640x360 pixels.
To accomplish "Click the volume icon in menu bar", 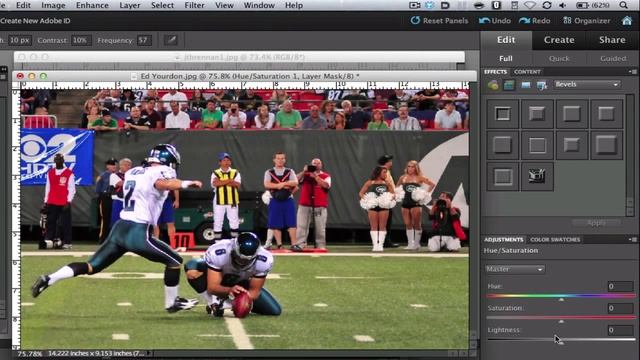I will tap(563, 5).
